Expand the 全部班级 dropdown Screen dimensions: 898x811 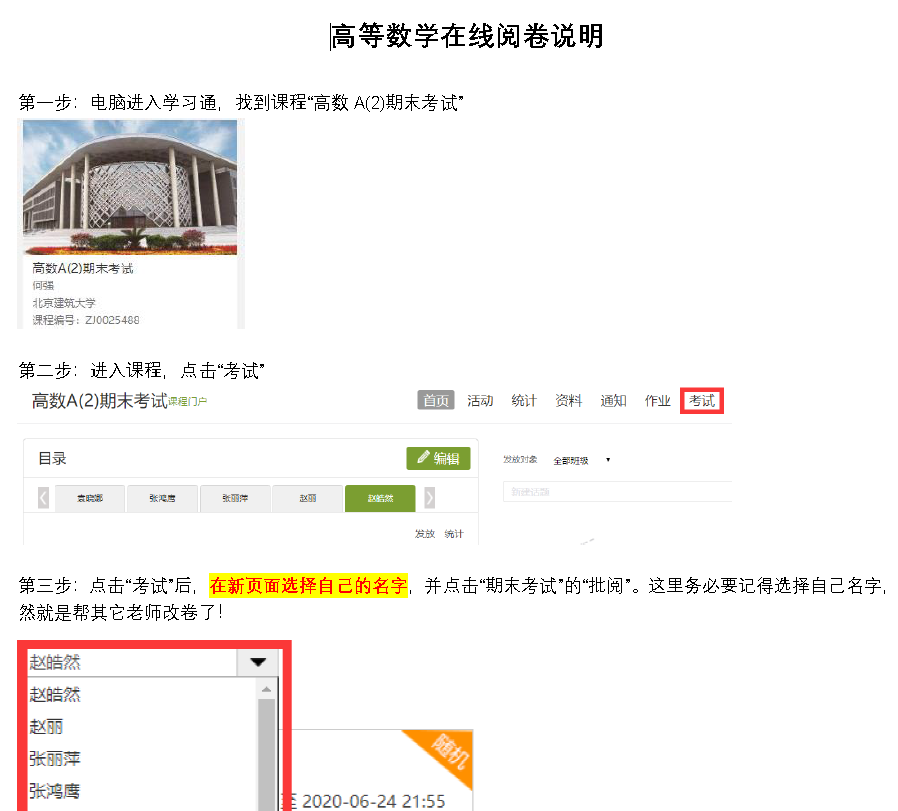tap(582, 460)
